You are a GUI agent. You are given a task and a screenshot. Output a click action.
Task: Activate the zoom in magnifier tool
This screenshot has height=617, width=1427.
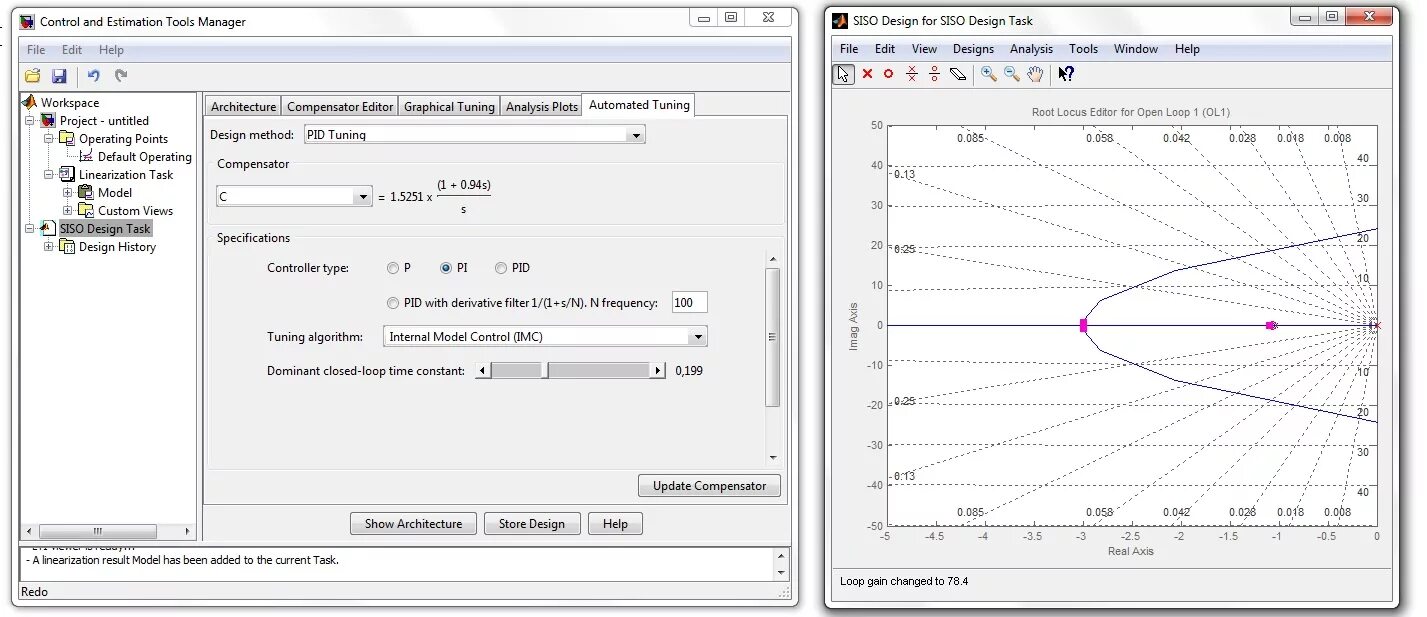(989, 74)
